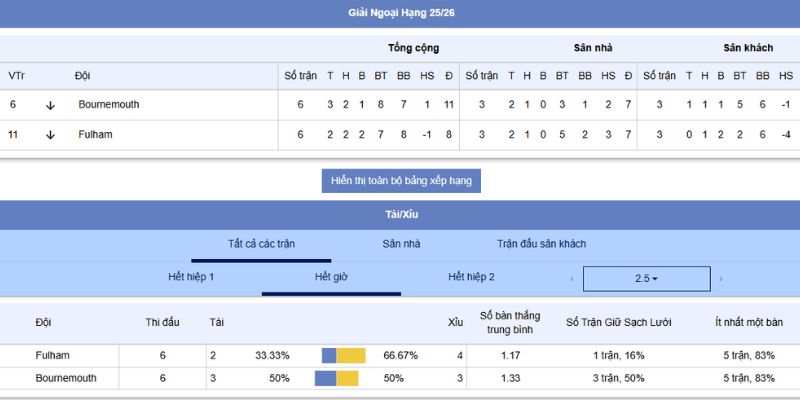The width and height of the screenshot is (800, 400).
Task: Open Bournemouth team link in the standings table
Action: 109,105
